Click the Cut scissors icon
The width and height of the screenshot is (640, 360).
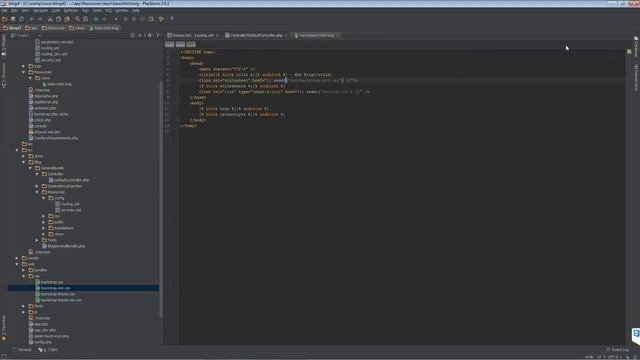50,19
